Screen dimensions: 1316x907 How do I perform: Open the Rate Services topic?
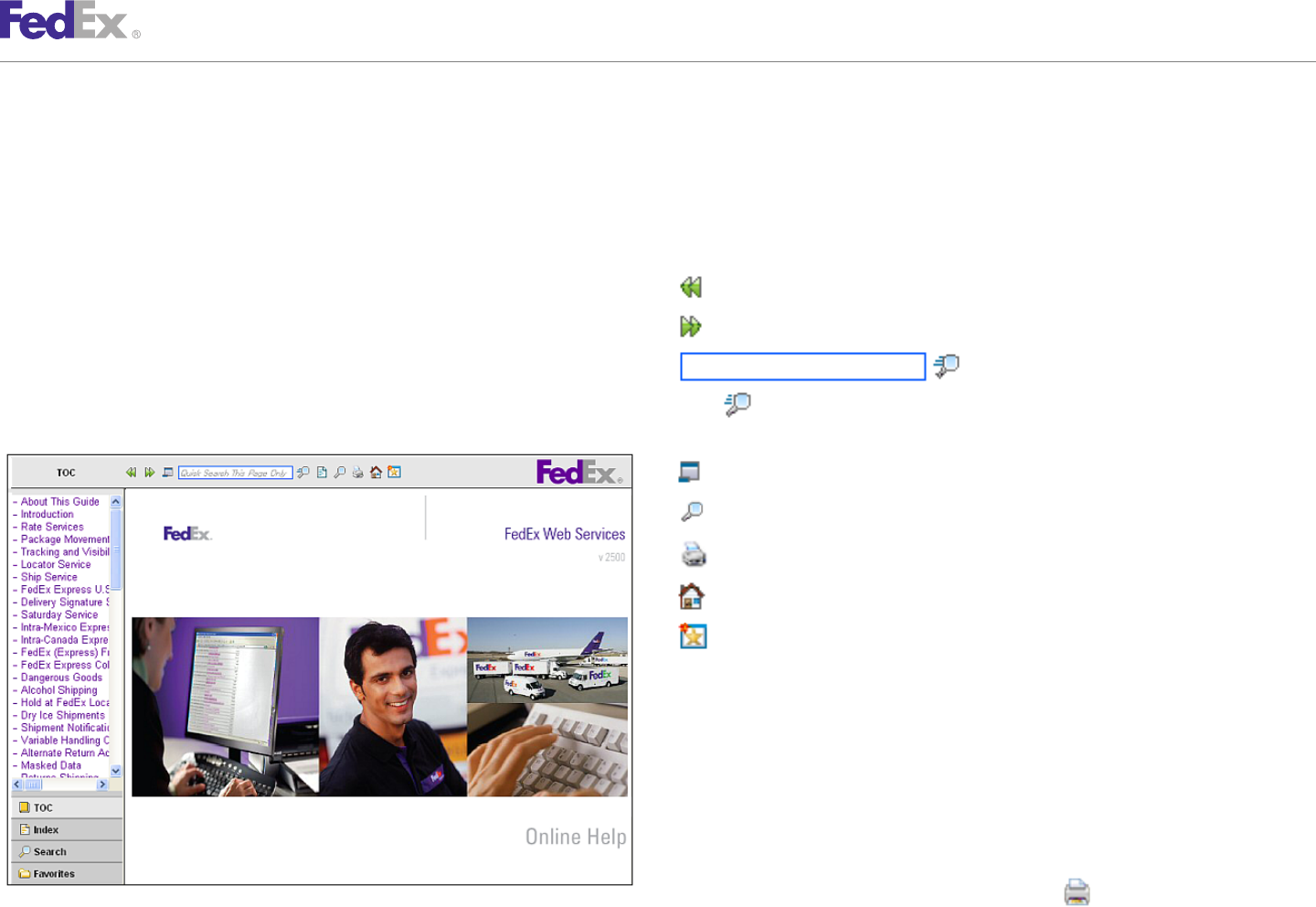tap(52, 528)
